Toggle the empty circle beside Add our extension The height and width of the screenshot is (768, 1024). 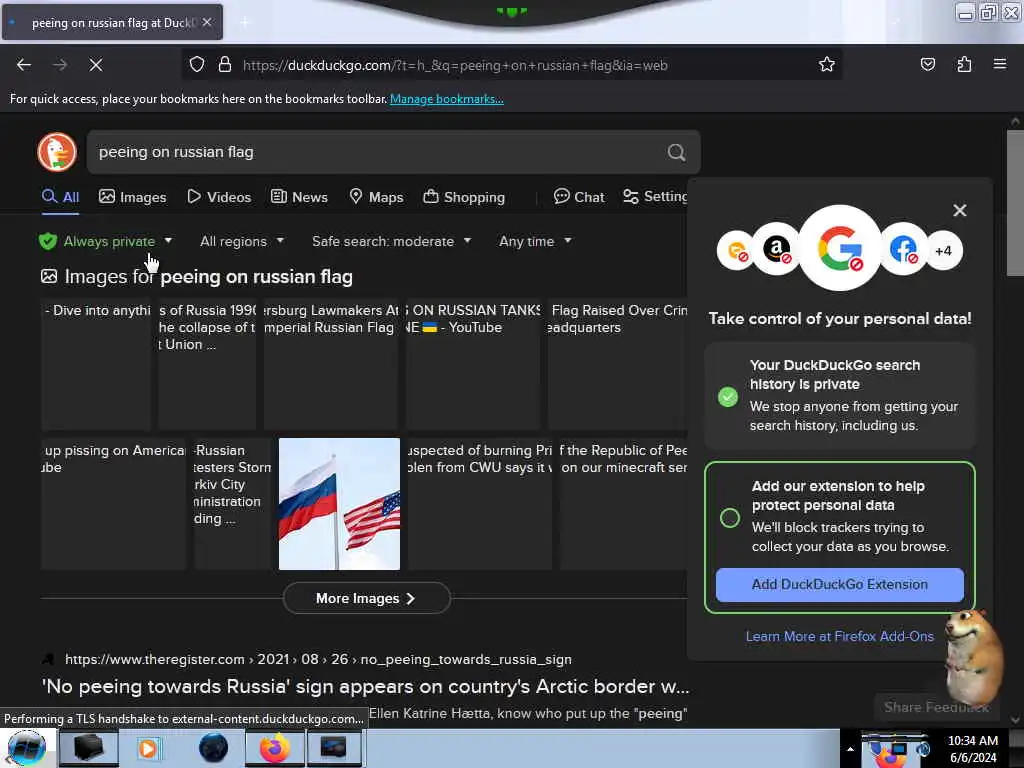click(729, 518)
